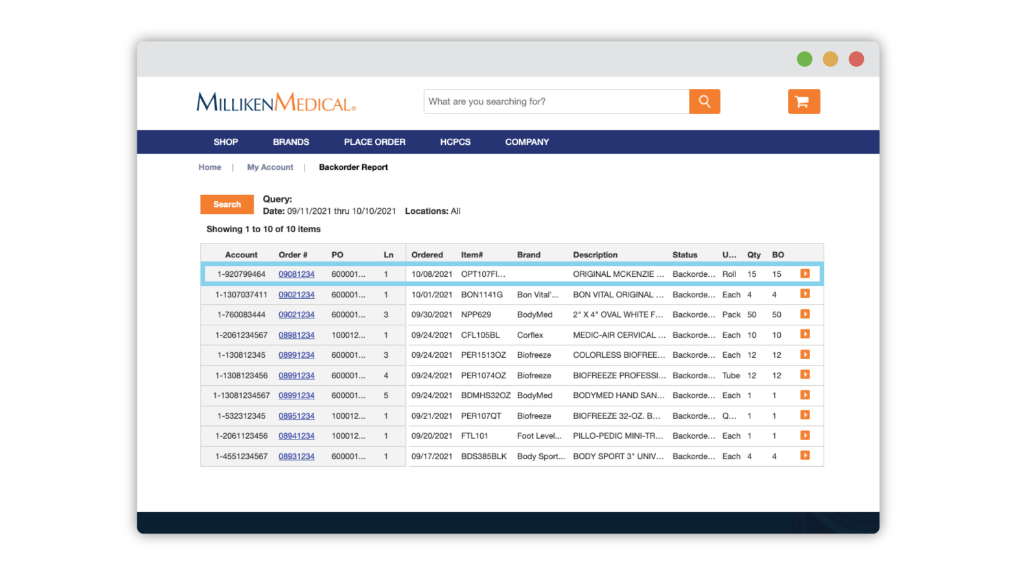Select unit cell Tube
This screenshot has width=1016, height=575.
click(731, 375)
